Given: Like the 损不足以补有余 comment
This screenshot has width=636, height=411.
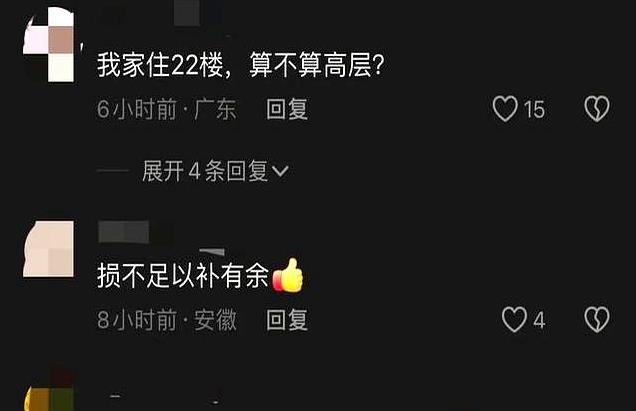Looking at the screenshot, I should pos(514,320).
